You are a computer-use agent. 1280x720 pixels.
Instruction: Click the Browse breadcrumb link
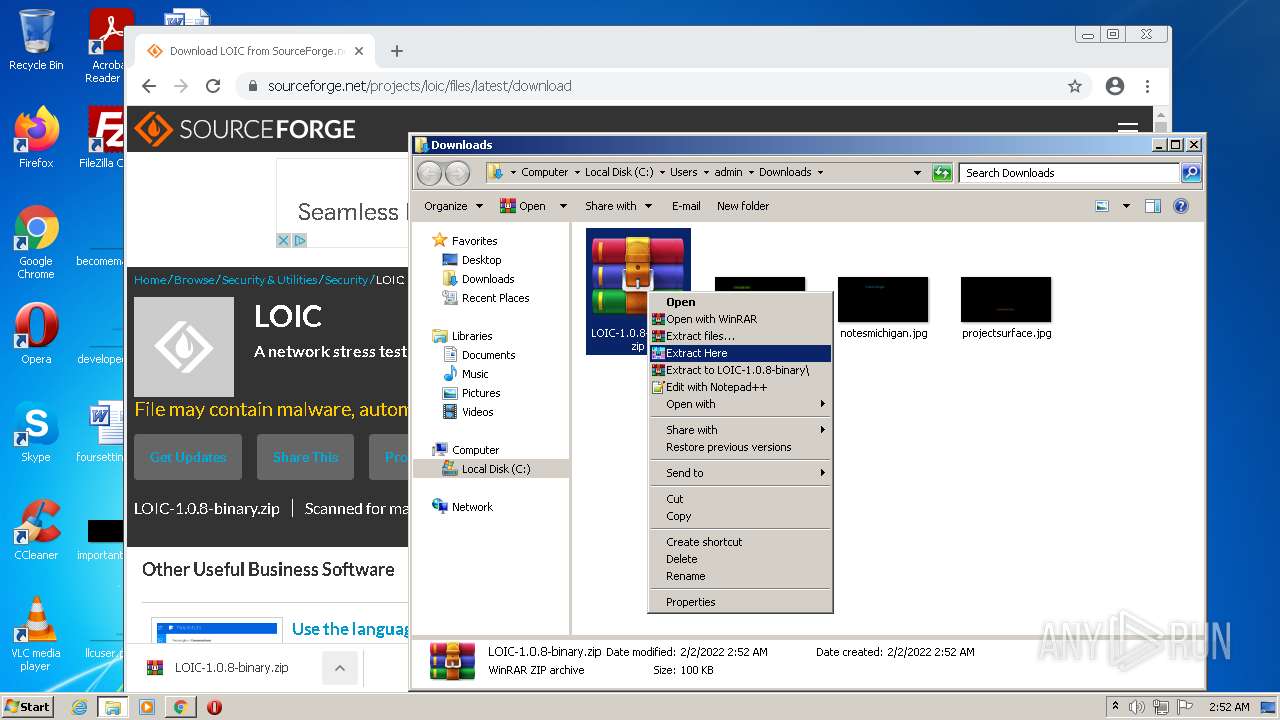tap(194, 280)
